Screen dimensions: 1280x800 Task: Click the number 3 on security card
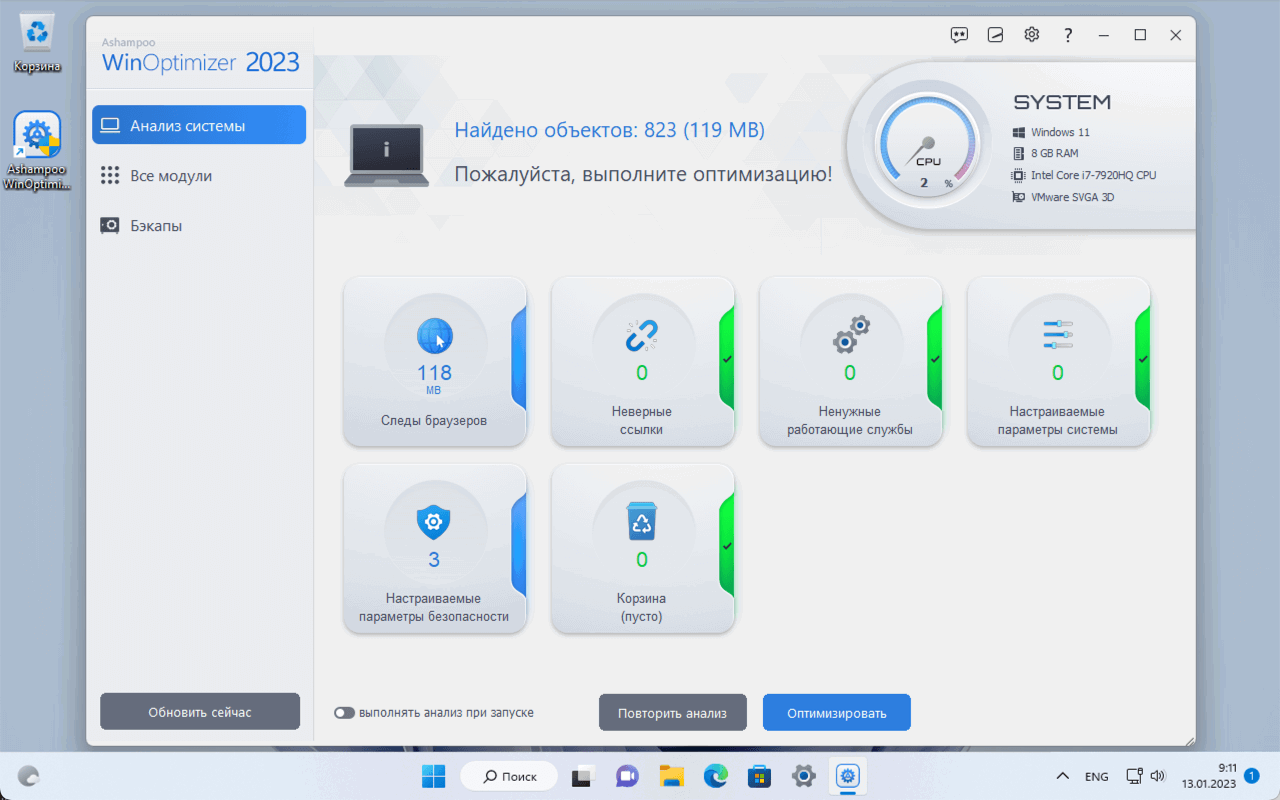click(x=434, y=559)
